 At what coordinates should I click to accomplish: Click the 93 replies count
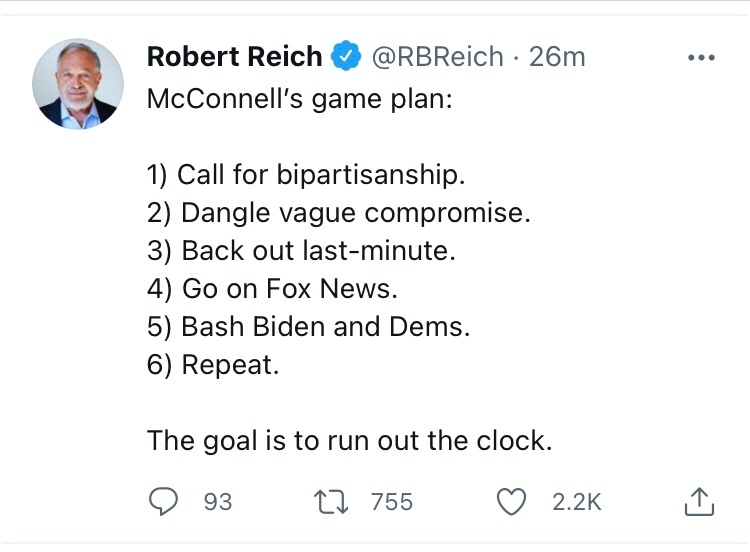tap(217, 501)
